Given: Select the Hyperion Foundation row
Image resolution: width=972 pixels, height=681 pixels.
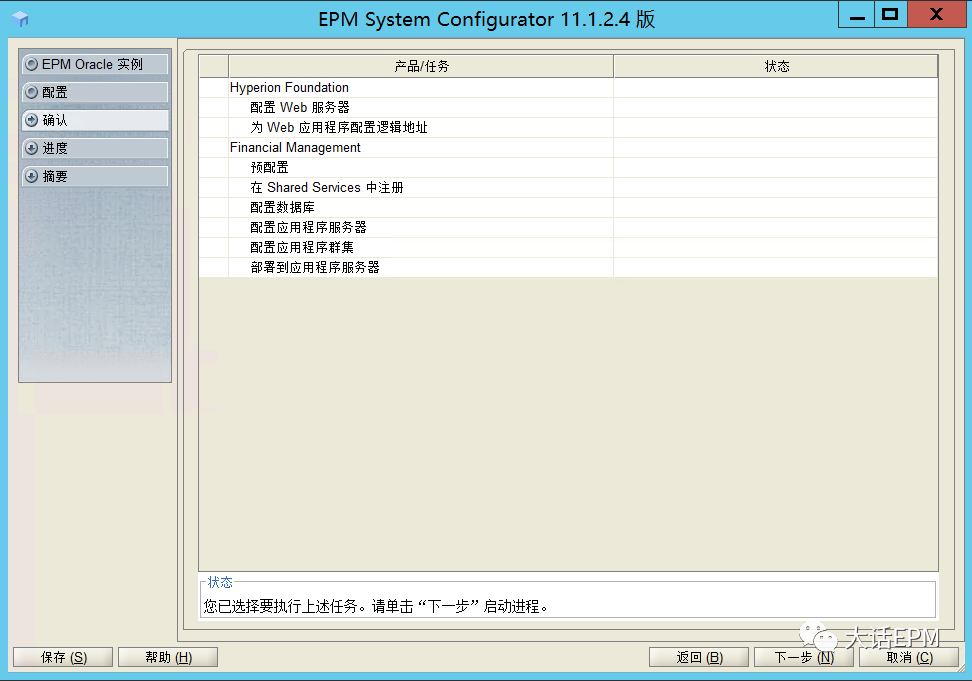Looking at the screenshot, I should [568, 87].
